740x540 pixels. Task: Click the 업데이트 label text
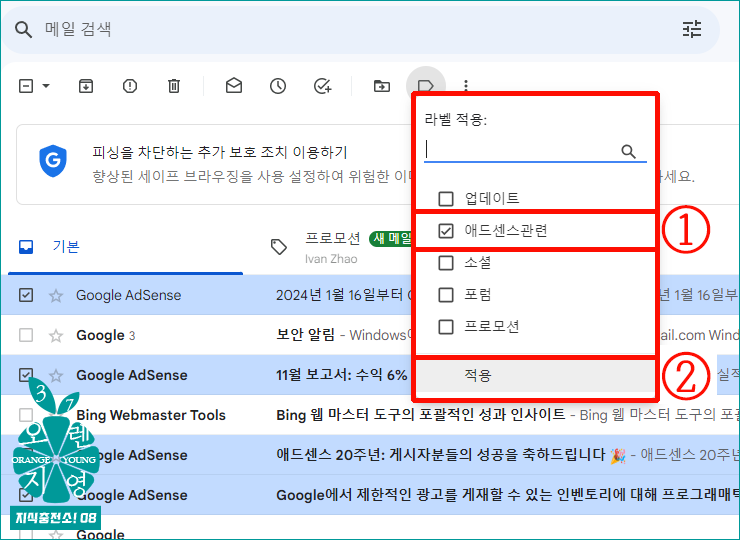pos(492,198)
